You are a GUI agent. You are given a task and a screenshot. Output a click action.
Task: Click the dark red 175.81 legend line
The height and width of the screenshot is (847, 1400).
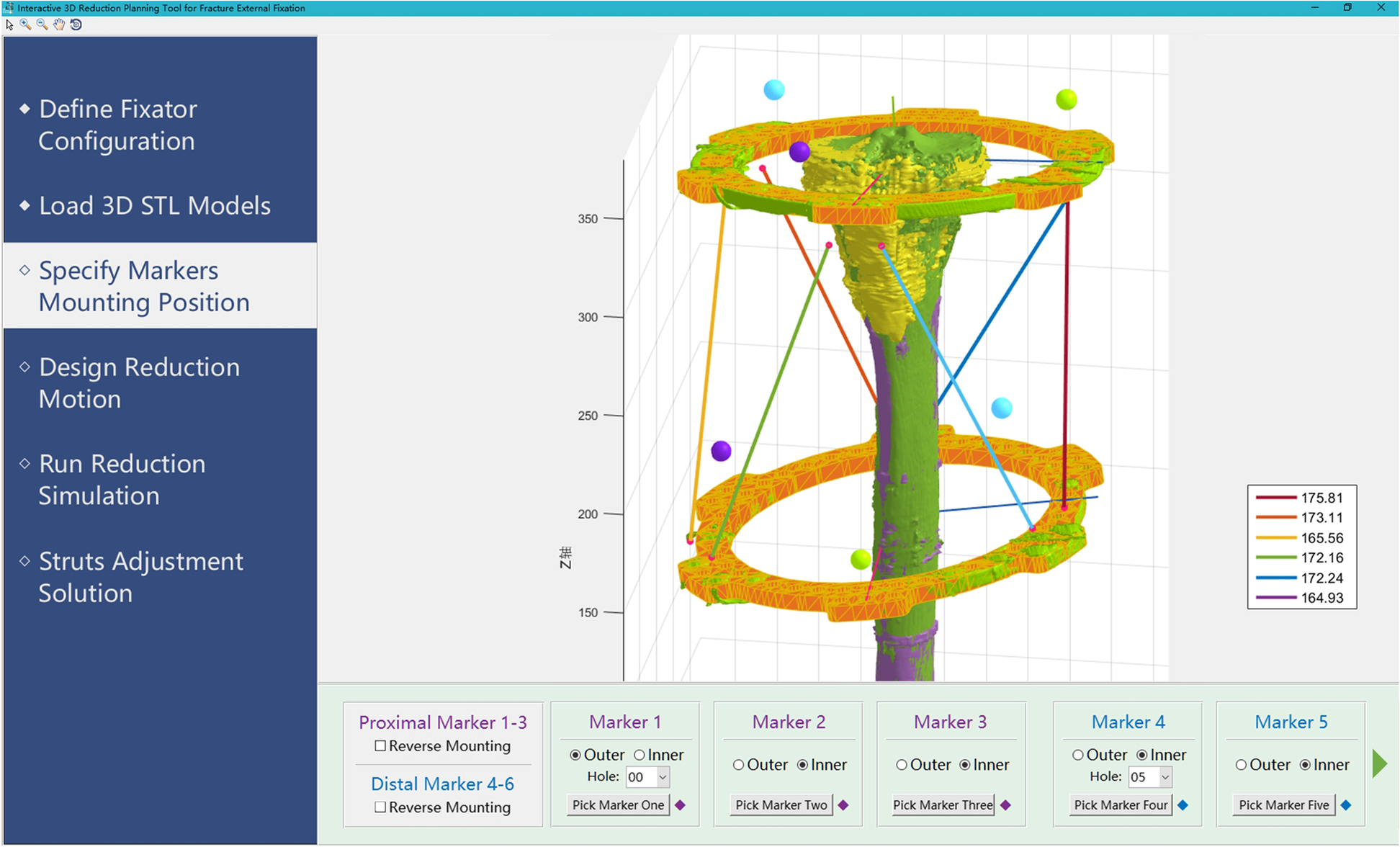[1275, 498]
